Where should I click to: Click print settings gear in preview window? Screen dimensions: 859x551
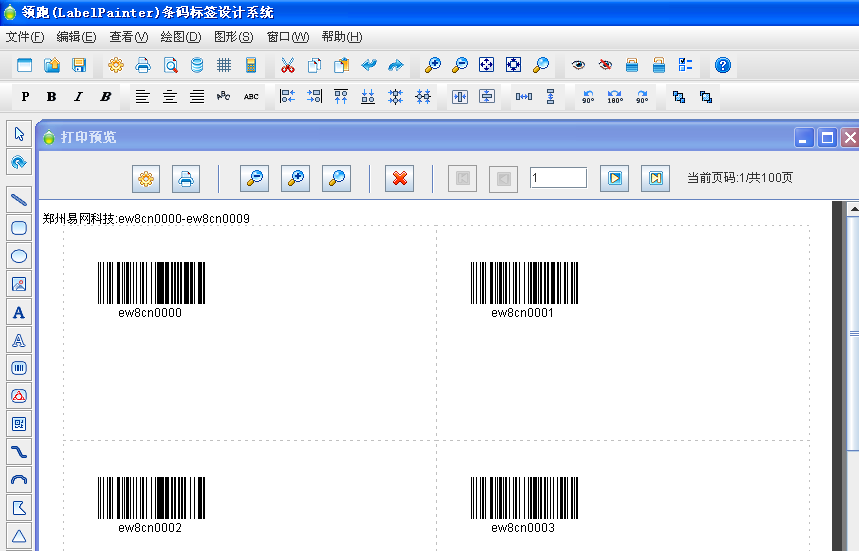coord(146,179)
